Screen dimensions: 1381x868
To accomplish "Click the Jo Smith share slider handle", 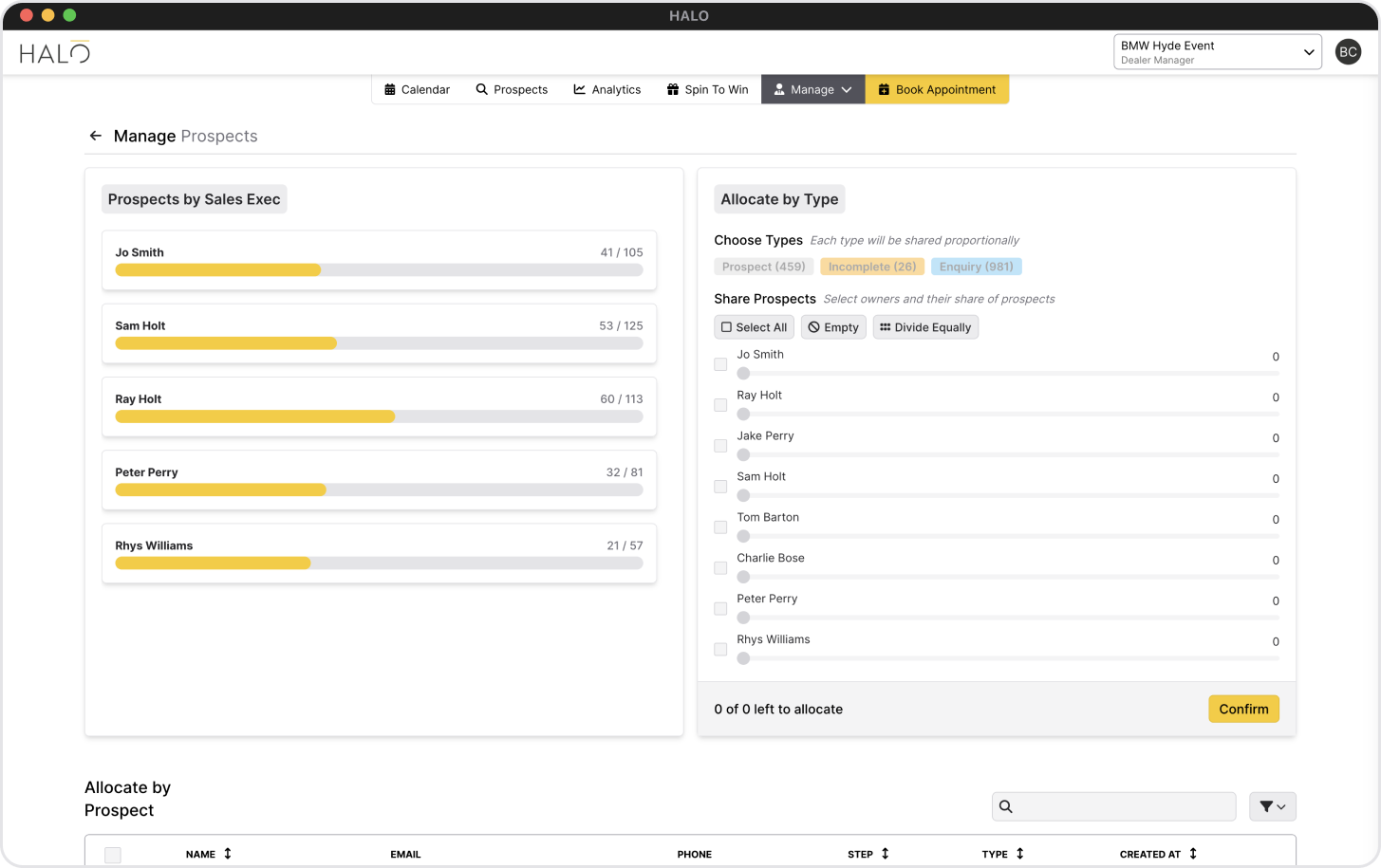I will click(x=743, y=374).
